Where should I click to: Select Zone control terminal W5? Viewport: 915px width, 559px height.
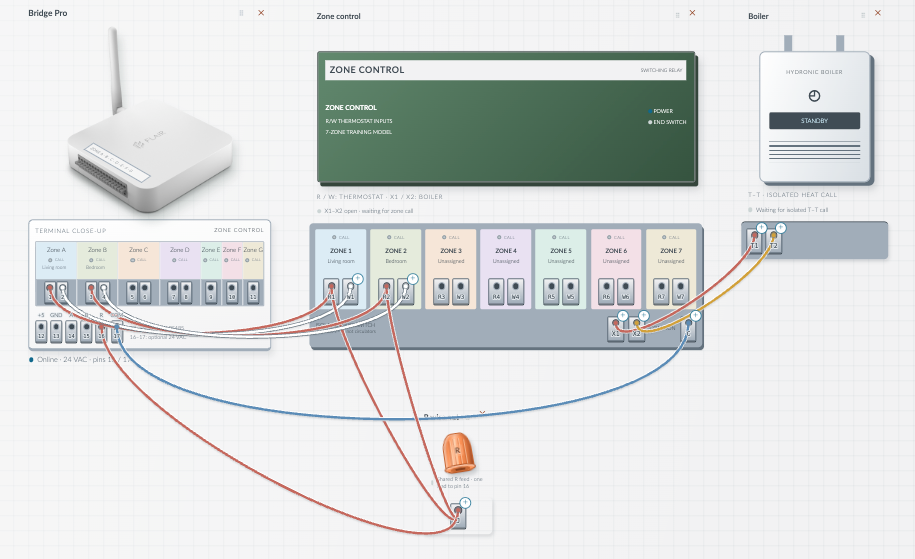pyautogui.click(x=570, y=290)
